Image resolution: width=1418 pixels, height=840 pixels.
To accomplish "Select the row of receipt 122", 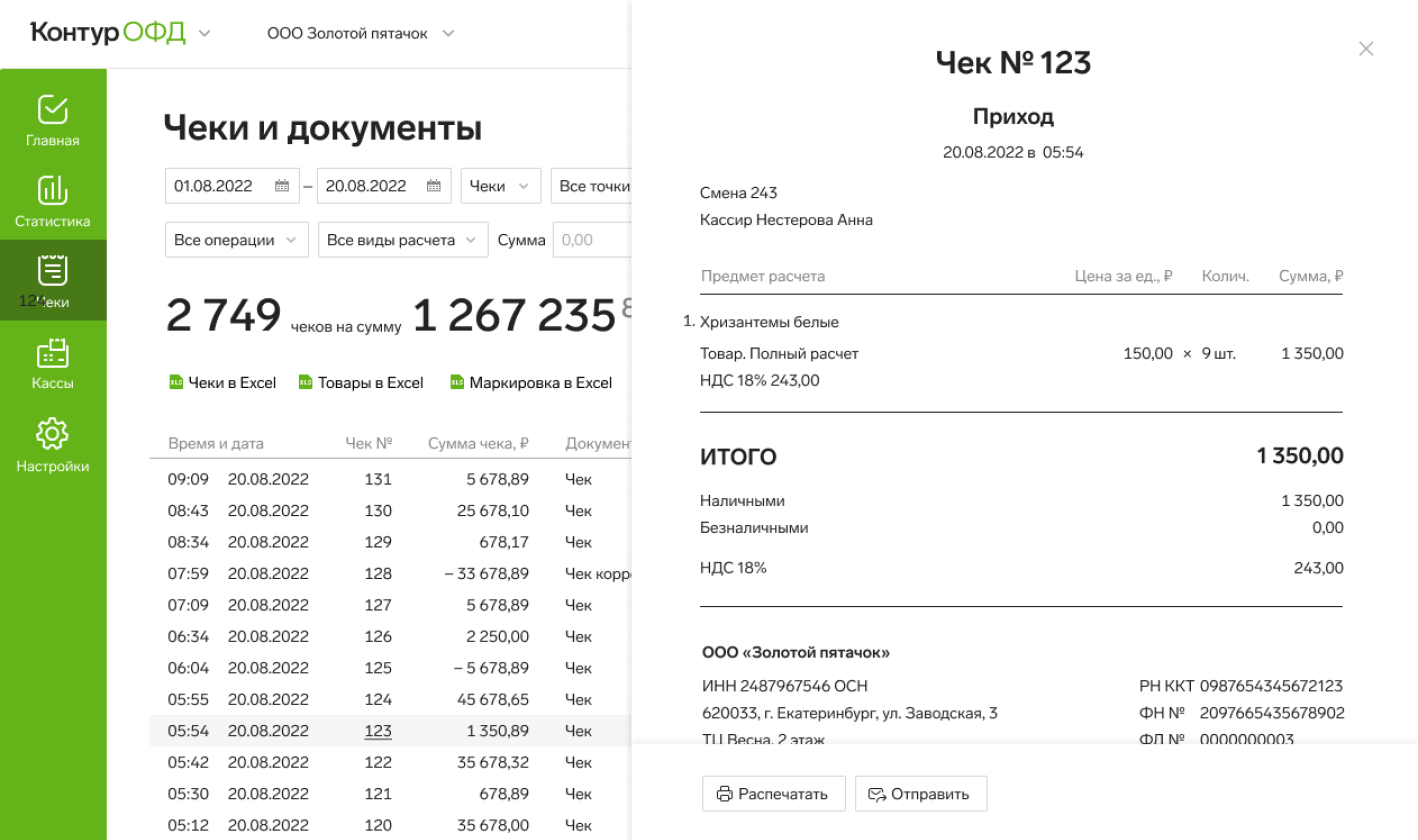I will pyautogui.click(x=391, y=763).
